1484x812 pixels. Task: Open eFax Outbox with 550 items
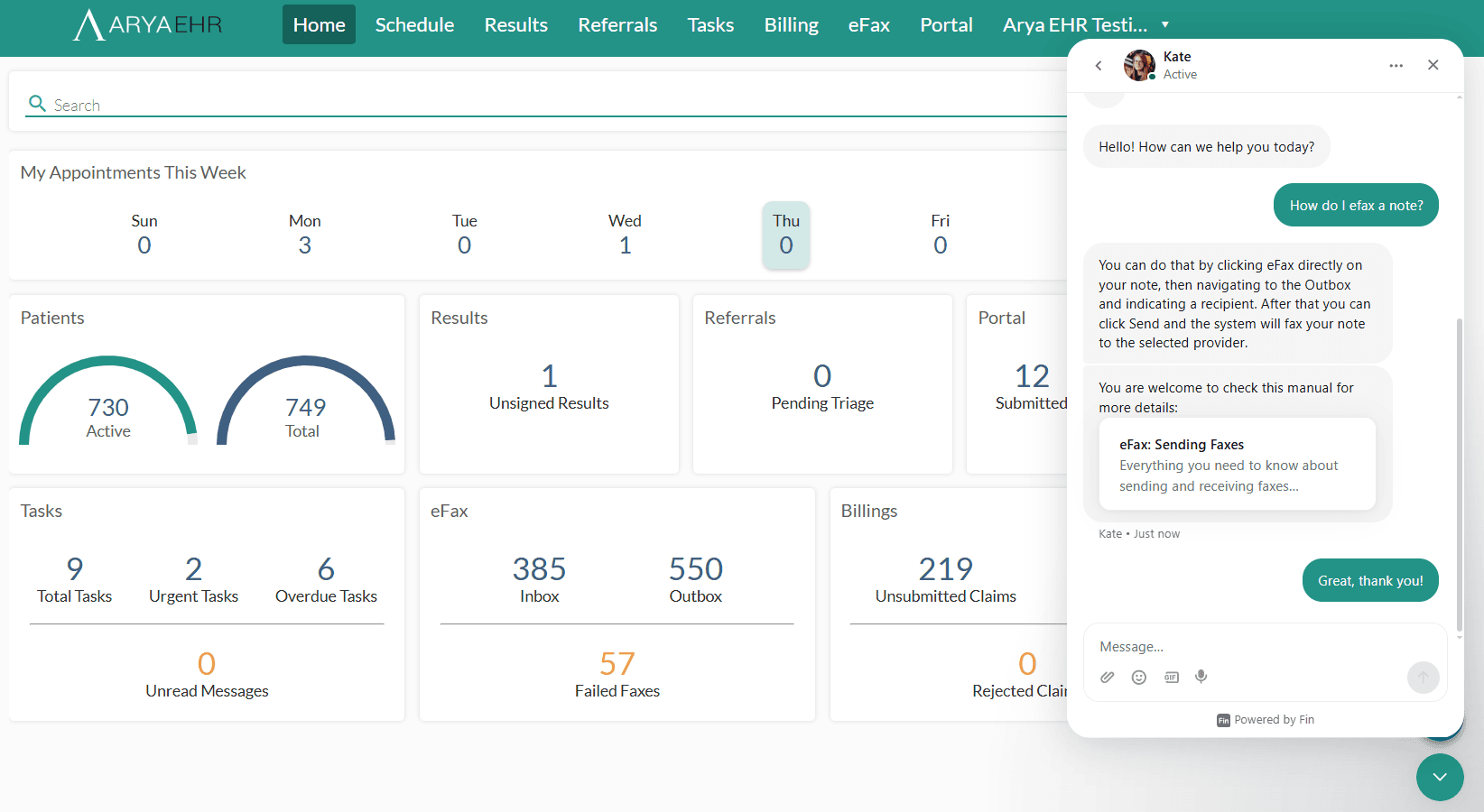696,579
